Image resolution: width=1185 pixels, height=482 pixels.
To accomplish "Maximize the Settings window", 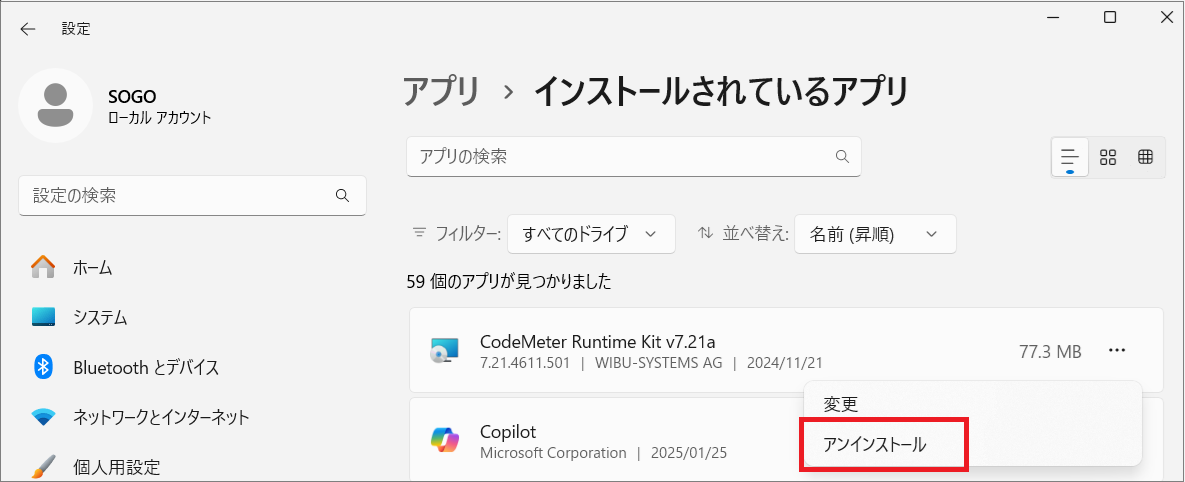I will (1109, 17).
